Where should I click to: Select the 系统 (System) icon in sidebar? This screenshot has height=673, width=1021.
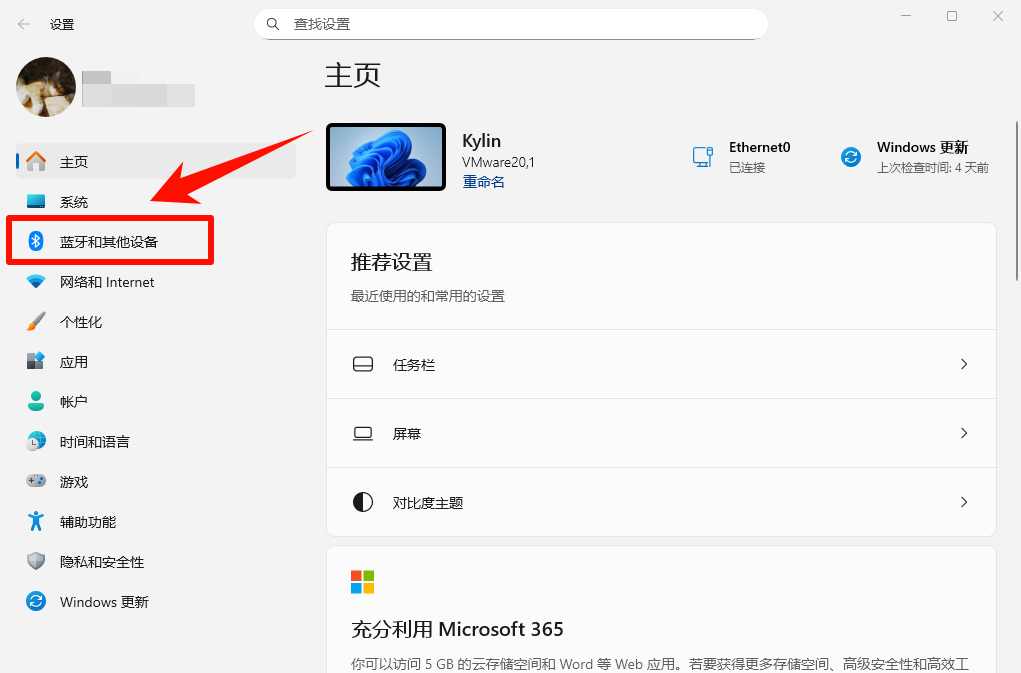point(36,201)
